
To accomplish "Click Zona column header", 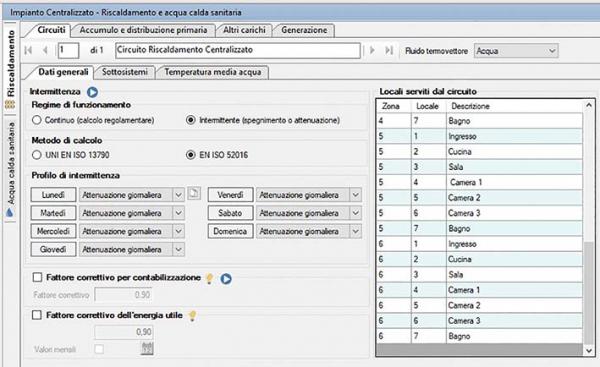I will (394, 106).
